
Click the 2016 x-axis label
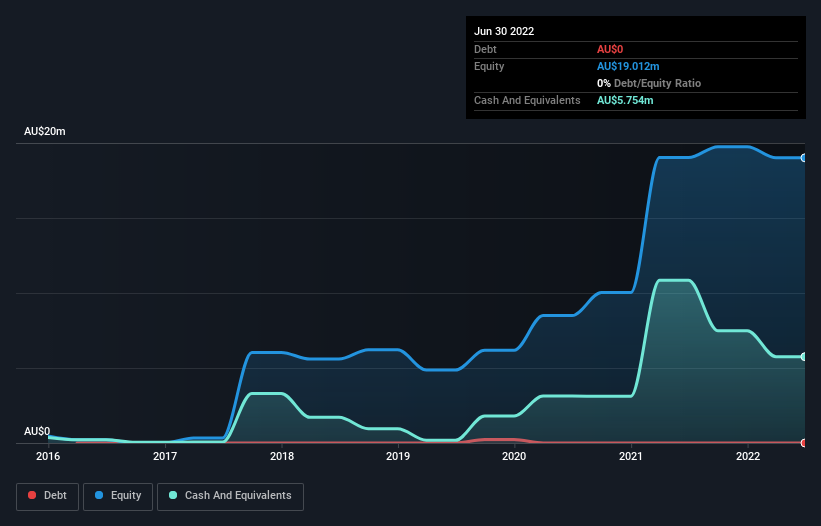[48, 456]
